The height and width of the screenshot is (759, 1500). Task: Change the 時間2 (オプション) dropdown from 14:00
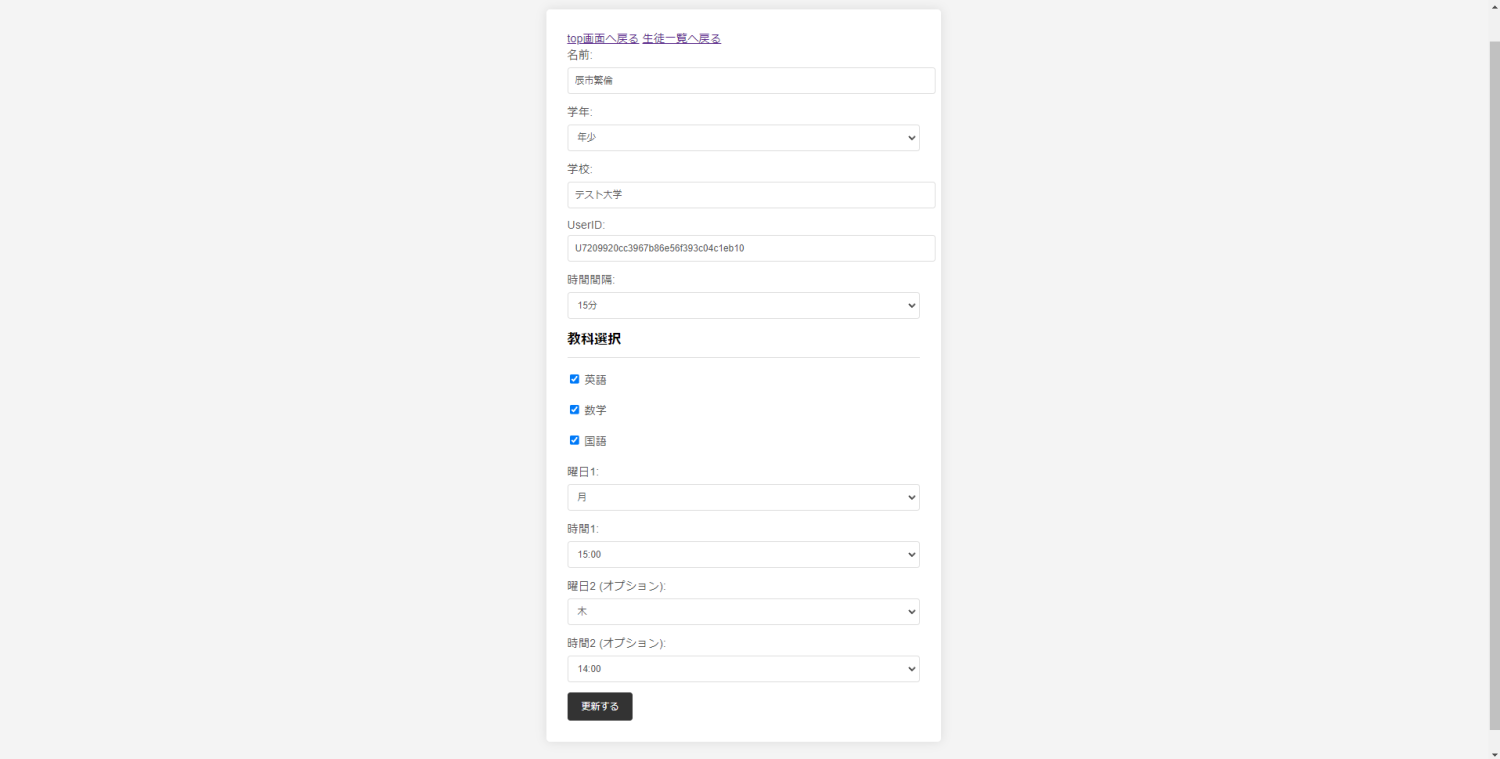point(742,669)
